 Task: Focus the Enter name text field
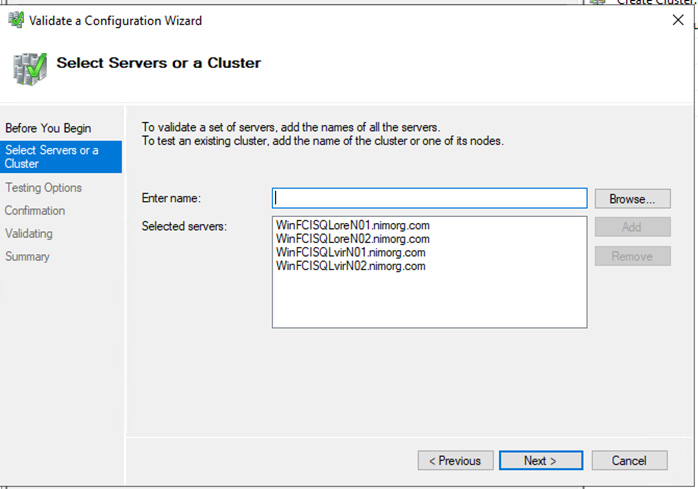[x=429, y=198]
